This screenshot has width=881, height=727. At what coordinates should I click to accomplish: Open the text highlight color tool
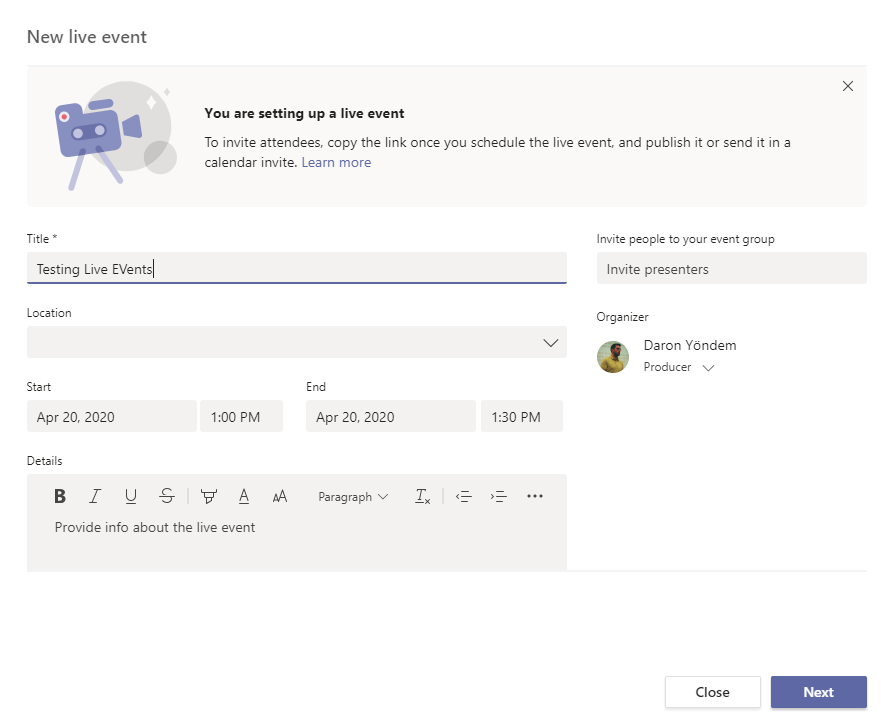click(x=208, y=496)
